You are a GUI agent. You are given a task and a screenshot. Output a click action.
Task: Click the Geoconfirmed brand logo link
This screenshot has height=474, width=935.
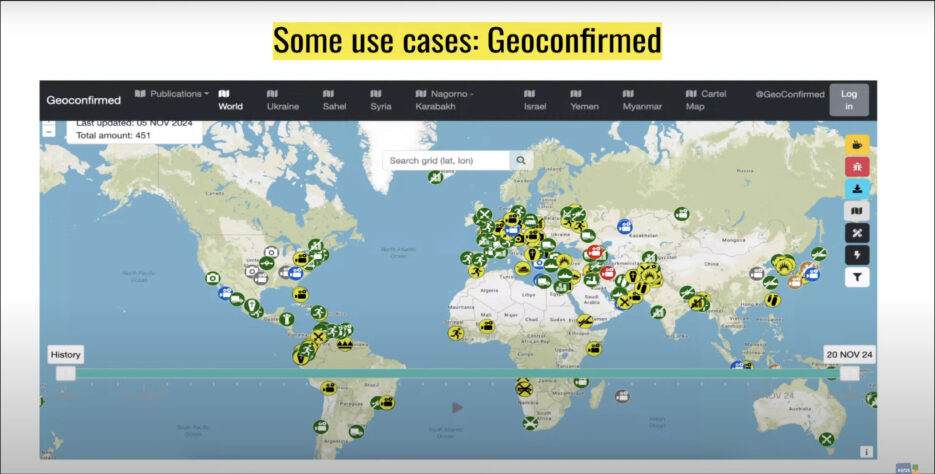tap(83, 100)
